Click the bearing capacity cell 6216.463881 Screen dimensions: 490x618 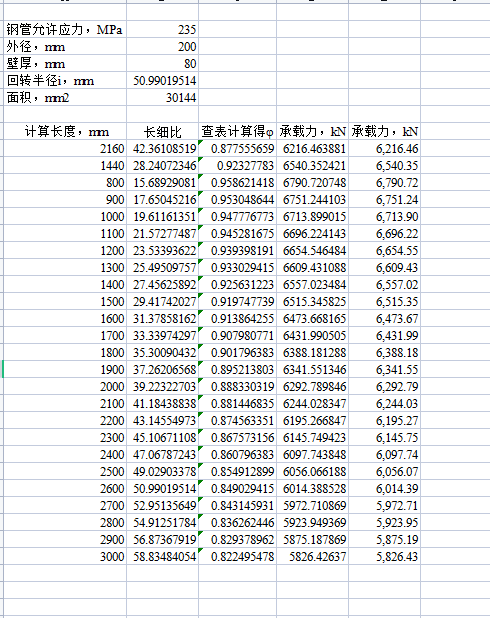click(313, 148)
